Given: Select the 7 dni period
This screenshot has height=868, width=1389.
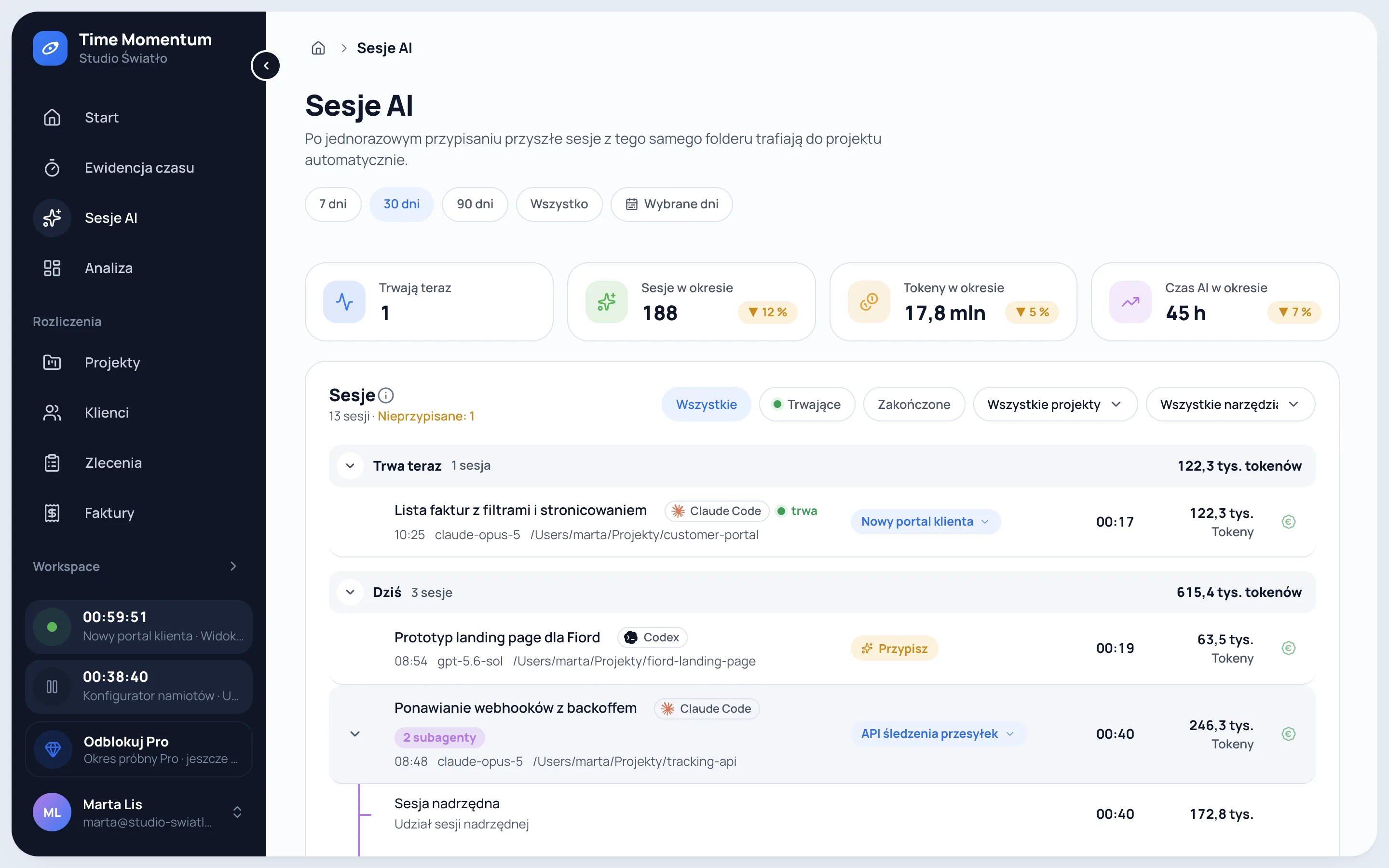Looking at the screenshot, I should (333, 204).
